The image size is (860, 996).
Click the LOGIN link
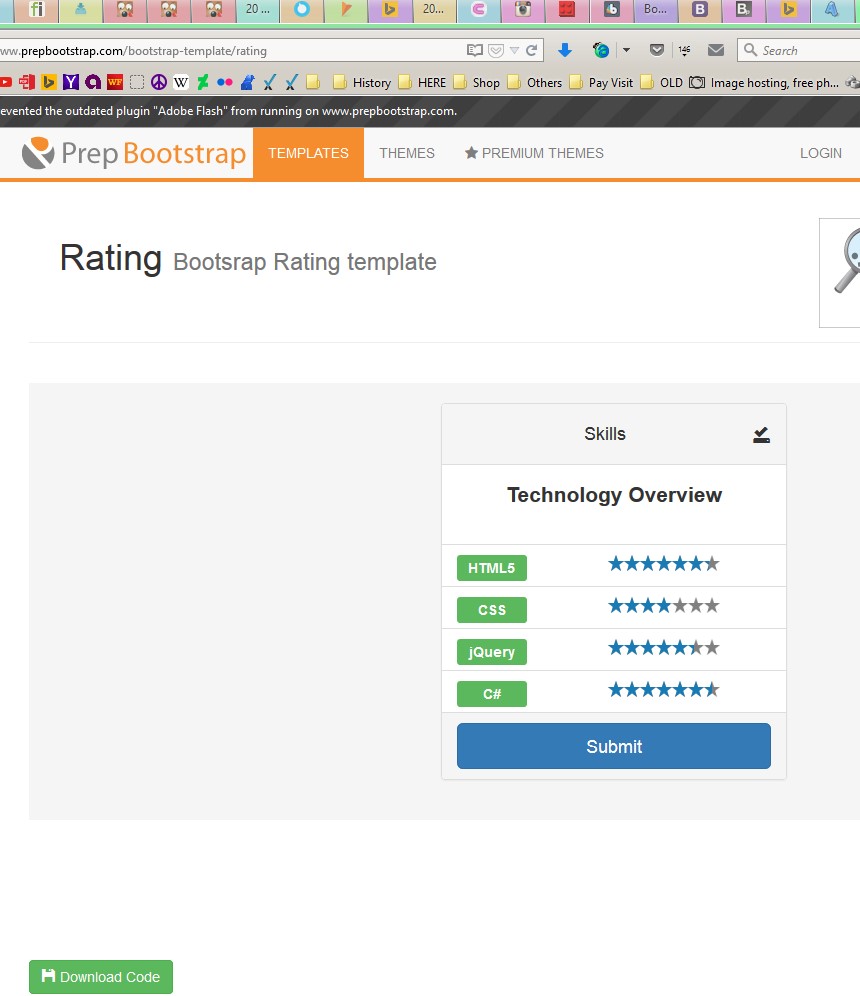[820, 153]
